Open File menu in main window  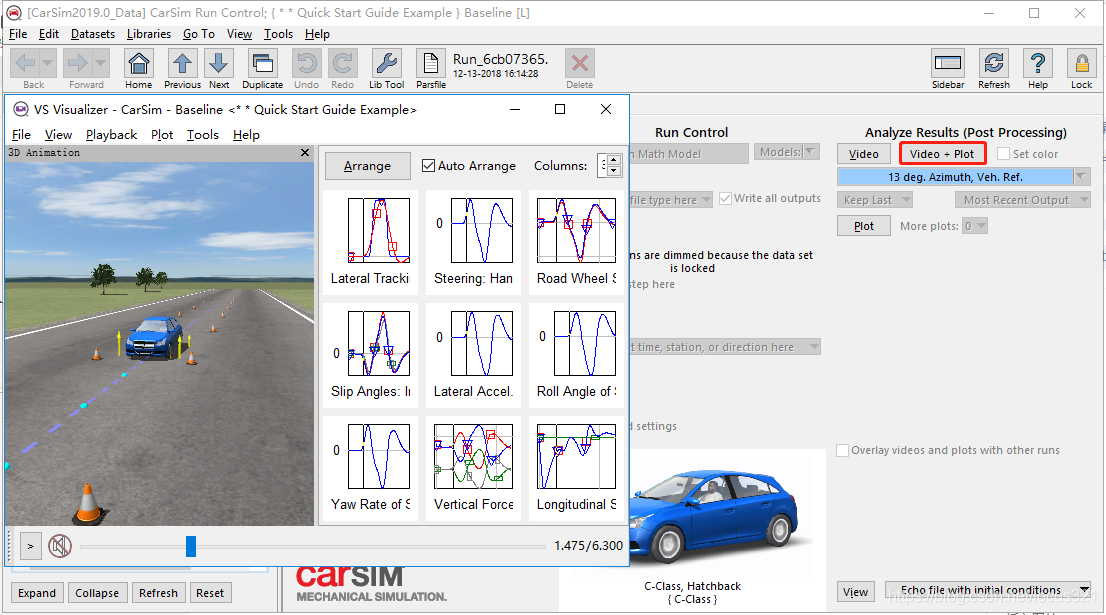coord(18,34)
